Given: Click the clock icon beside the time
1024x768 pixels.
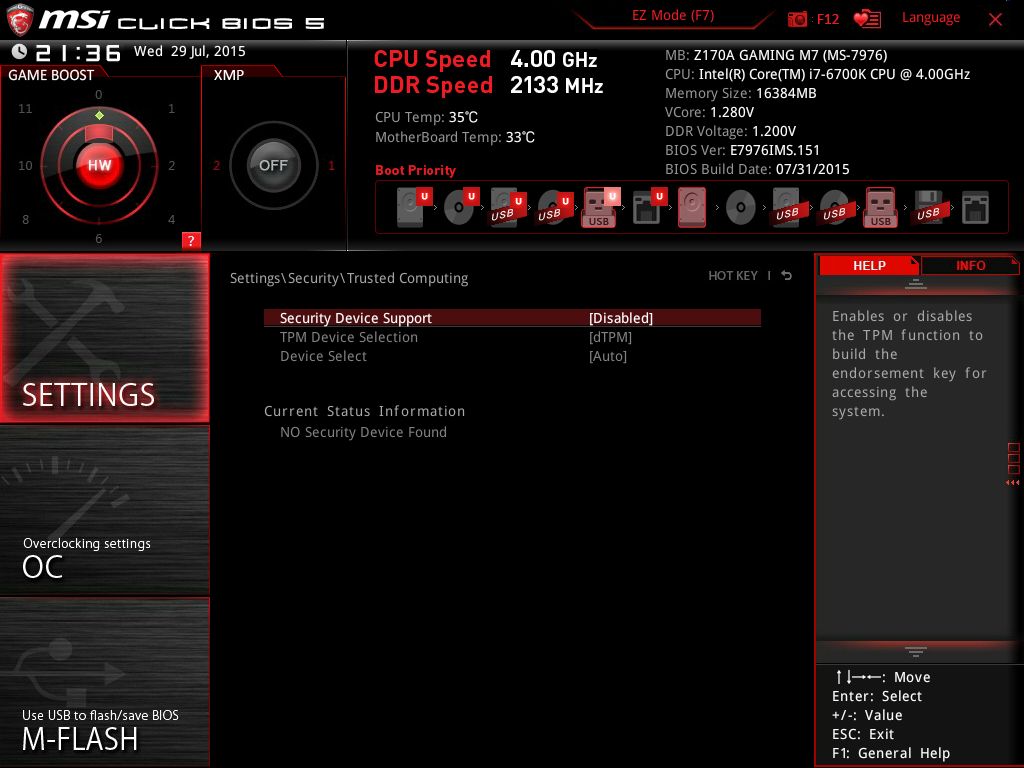Looking at the screenshot, I should (x=20, y=52).
